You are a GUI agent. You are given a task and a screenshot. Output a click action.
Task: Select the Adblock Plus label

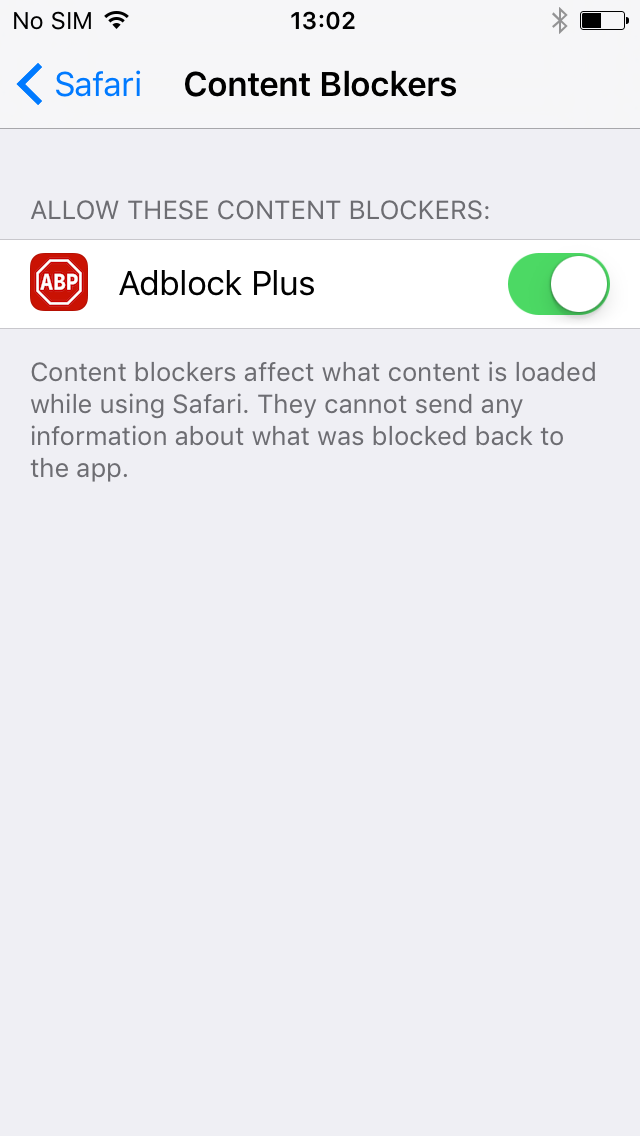217,283
